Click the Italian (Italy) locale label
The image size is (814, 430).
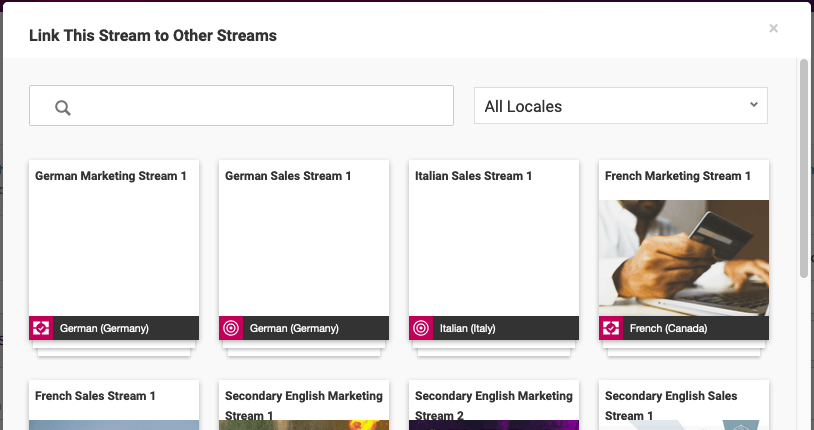(468, 328)
